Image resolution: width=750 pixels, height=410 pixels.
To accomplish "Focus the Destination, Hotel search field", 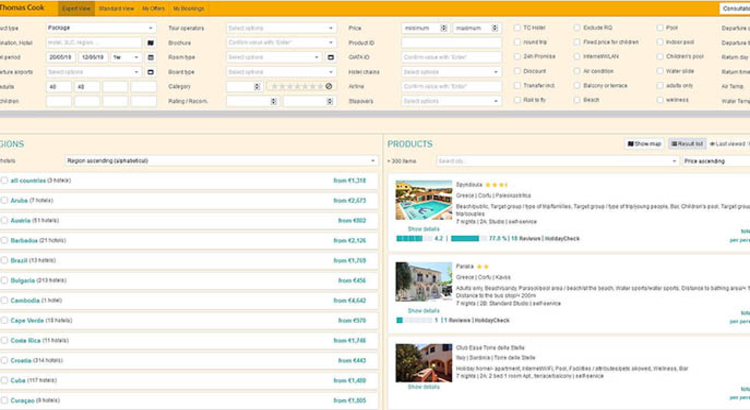I will tap(94, 43).
